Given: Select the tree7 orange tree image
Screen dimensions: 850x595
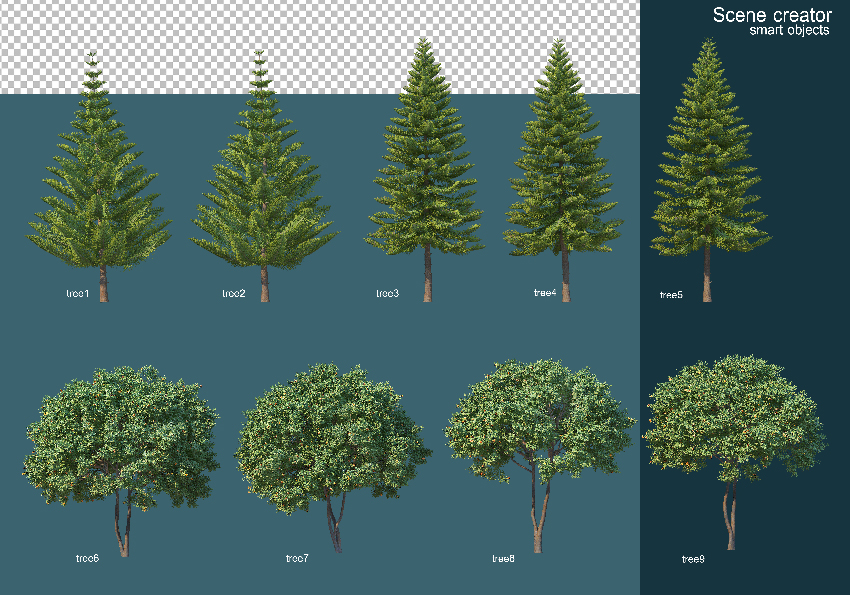Looking at the screenshot, I should click(x=333, y=457).
